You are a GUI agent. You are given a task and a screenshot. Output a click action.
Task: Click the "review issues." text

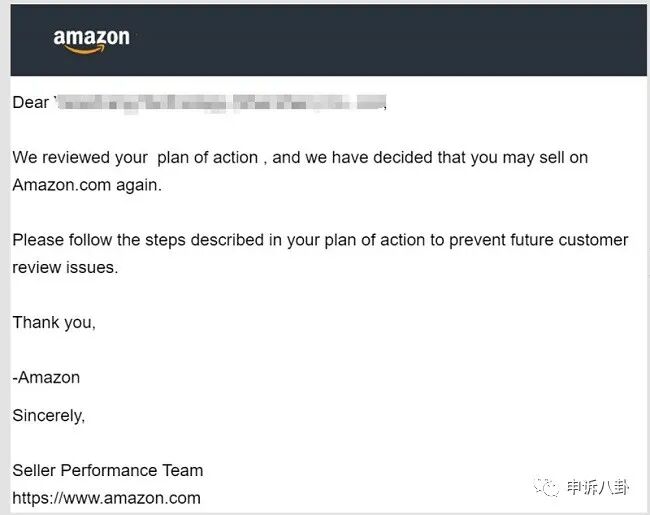coord(65,267)
